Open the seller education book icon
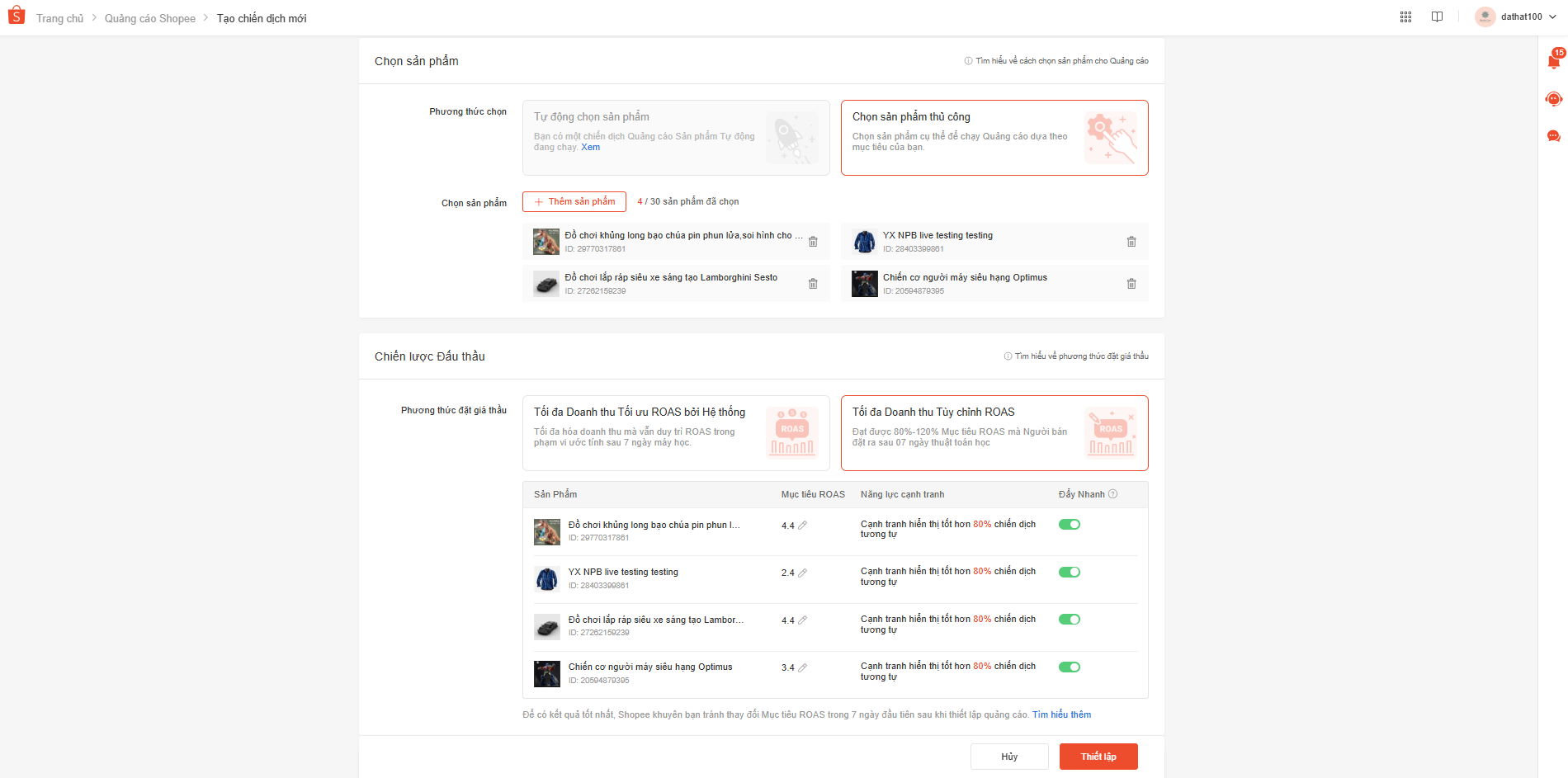The height and width of the screenshot is (778, 1568). coord(1437,17)
